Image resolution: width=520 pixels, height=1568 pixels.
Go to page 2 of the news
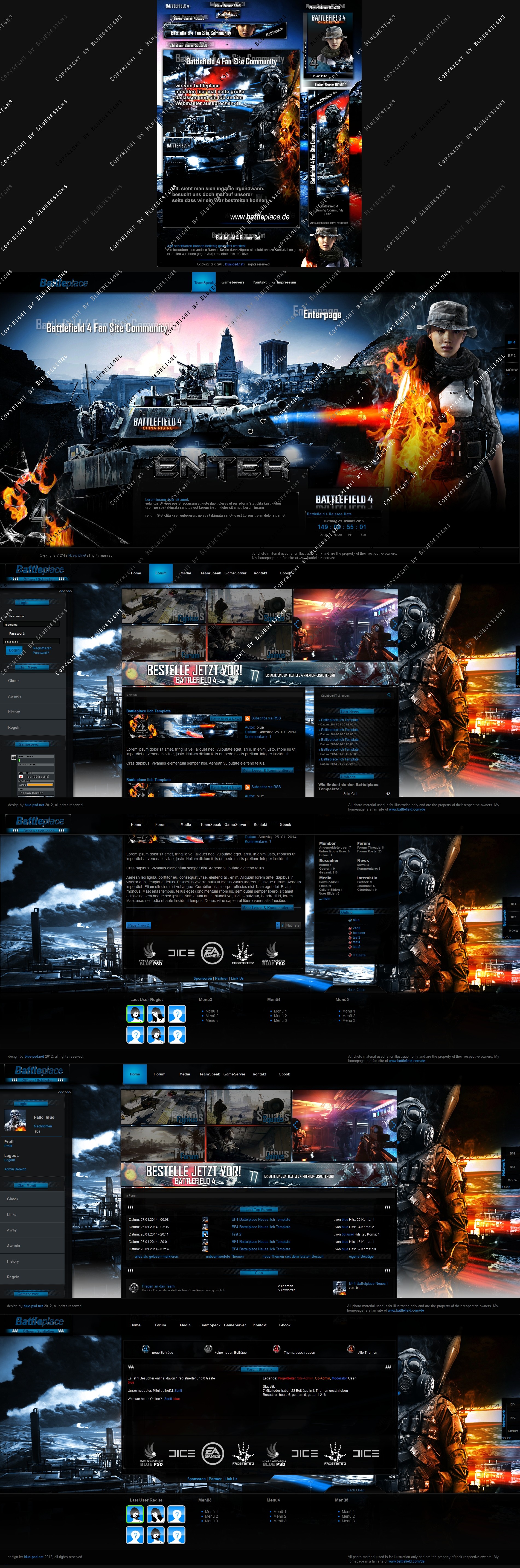click(x=282, y=925)
